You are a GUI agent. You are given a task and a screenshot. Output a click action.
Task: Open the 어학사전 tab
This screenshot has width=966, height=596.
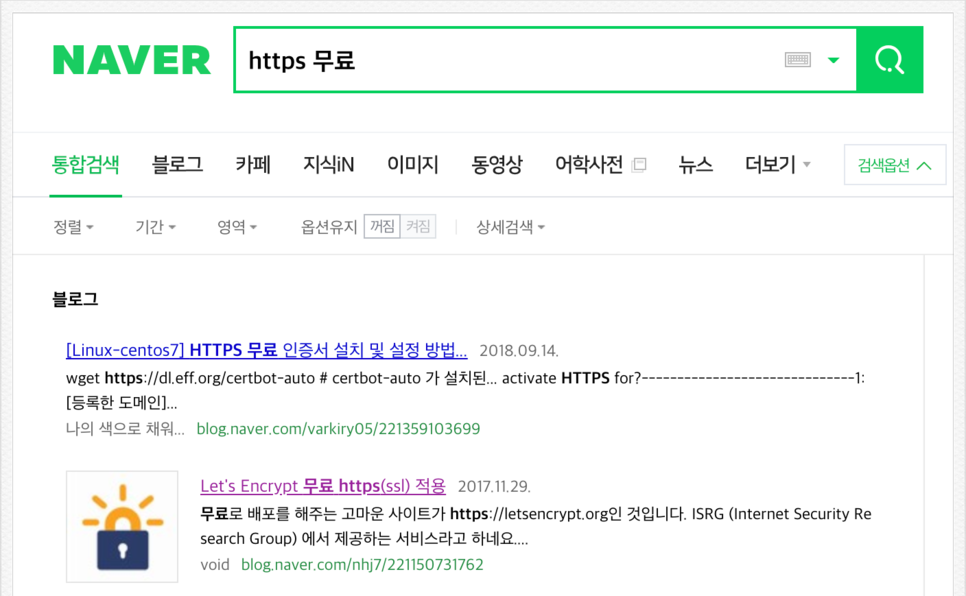(589, 165)
